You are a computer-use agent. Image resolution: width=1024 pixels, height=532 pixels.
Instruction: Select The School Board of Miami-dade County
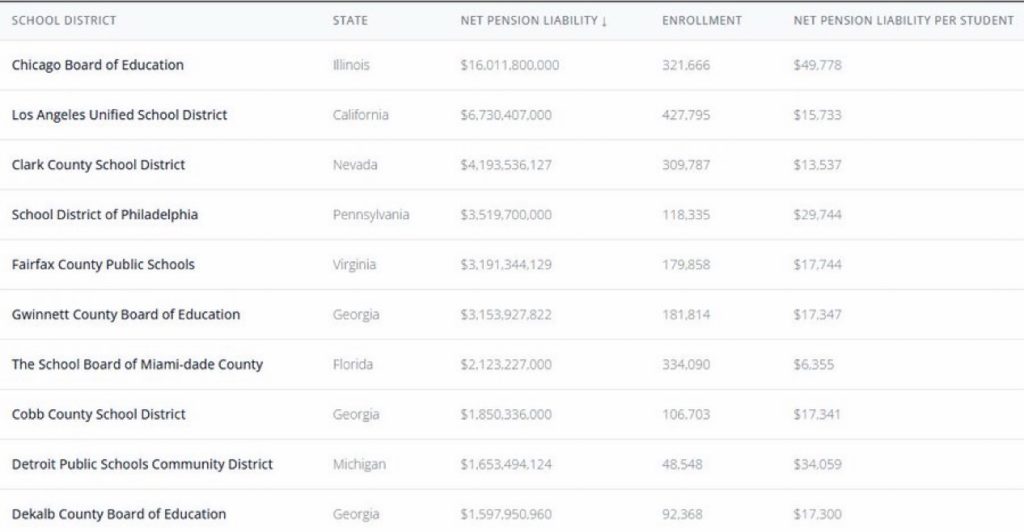[137, 365]
